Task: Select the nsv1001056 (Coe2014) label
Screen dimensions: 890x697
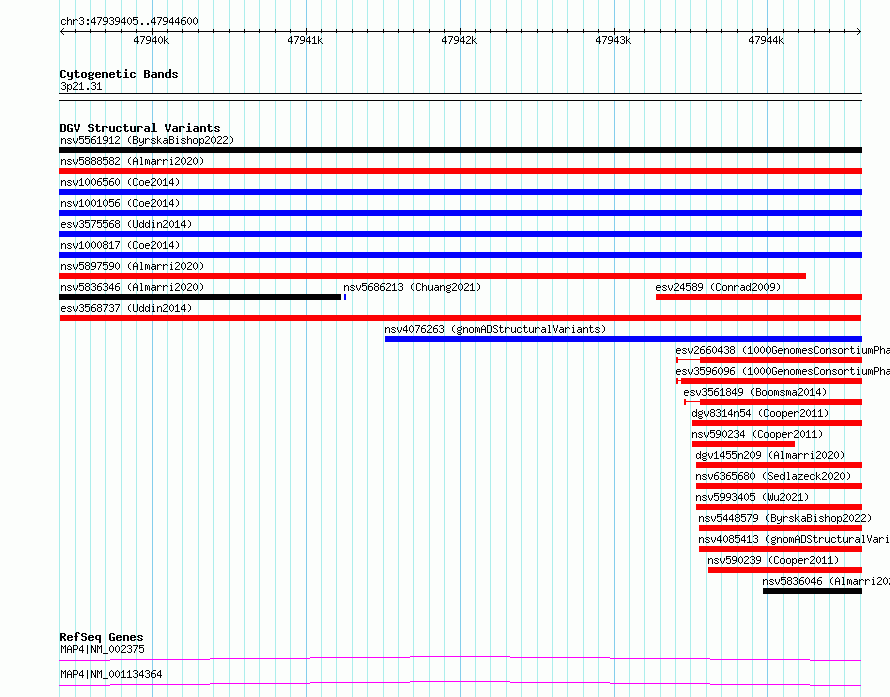Action: [x=120, y=203]
